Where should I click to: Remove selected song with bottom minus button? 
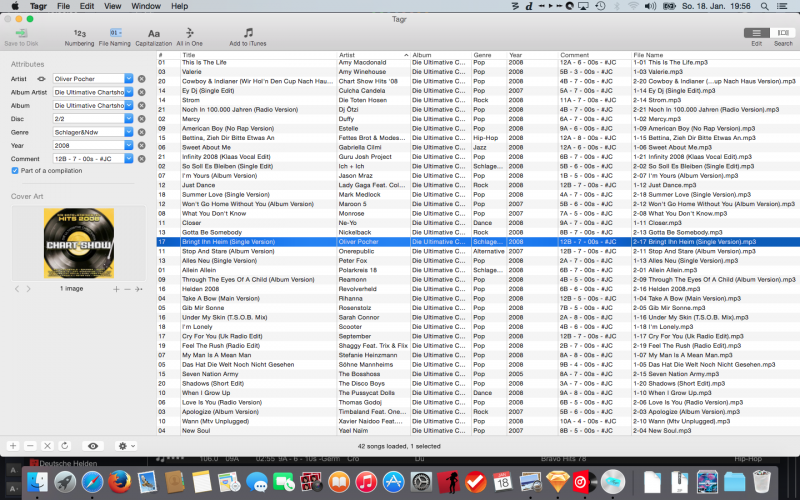point(30,446)
